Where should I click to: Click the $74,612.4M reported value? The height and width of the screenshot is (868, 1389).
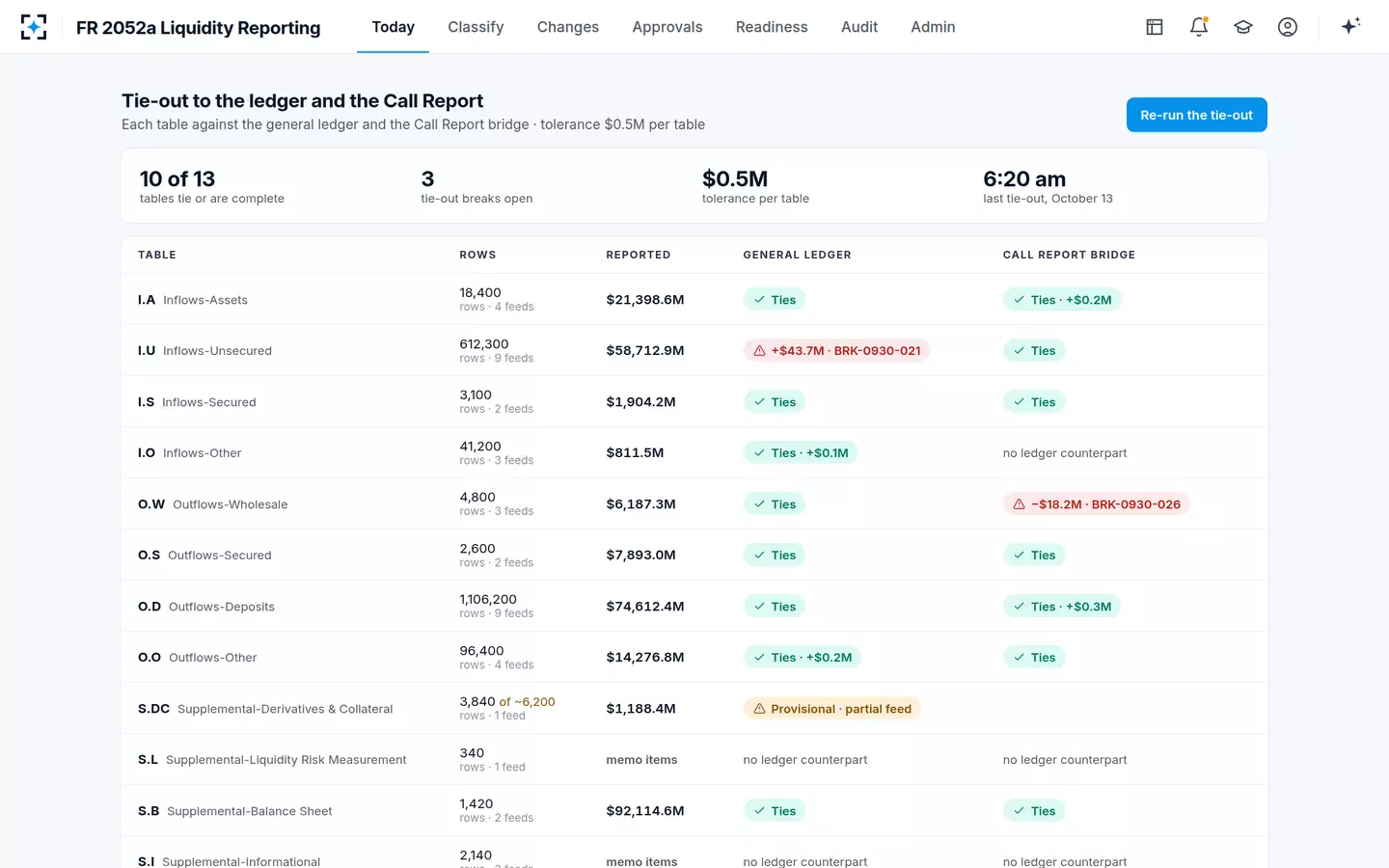645,607
